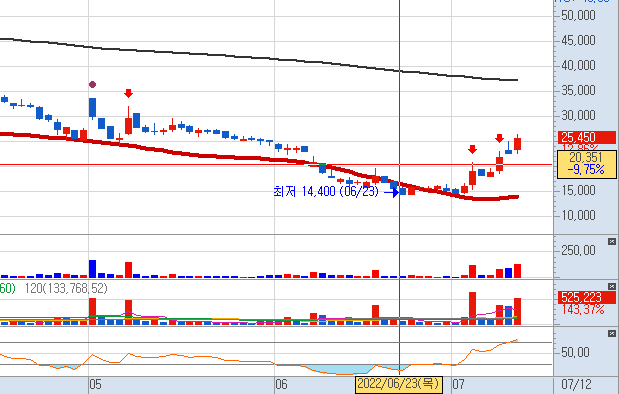Click the 120(133,768,52) moving average legend
This screenshot has width=619, height=394.
(x=66, y=289)
